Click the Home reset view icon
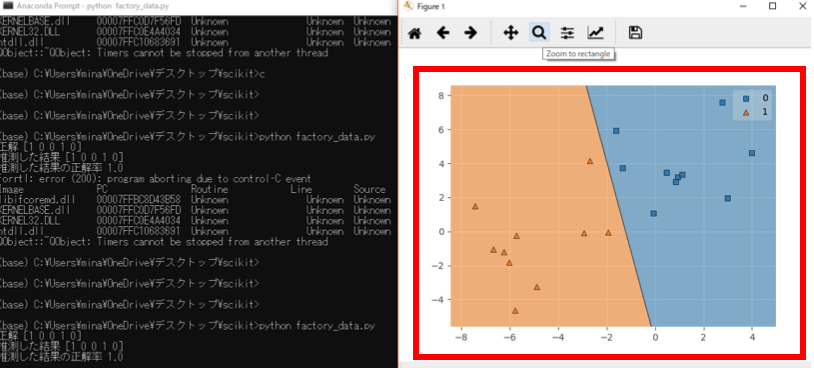 (414, 34)
